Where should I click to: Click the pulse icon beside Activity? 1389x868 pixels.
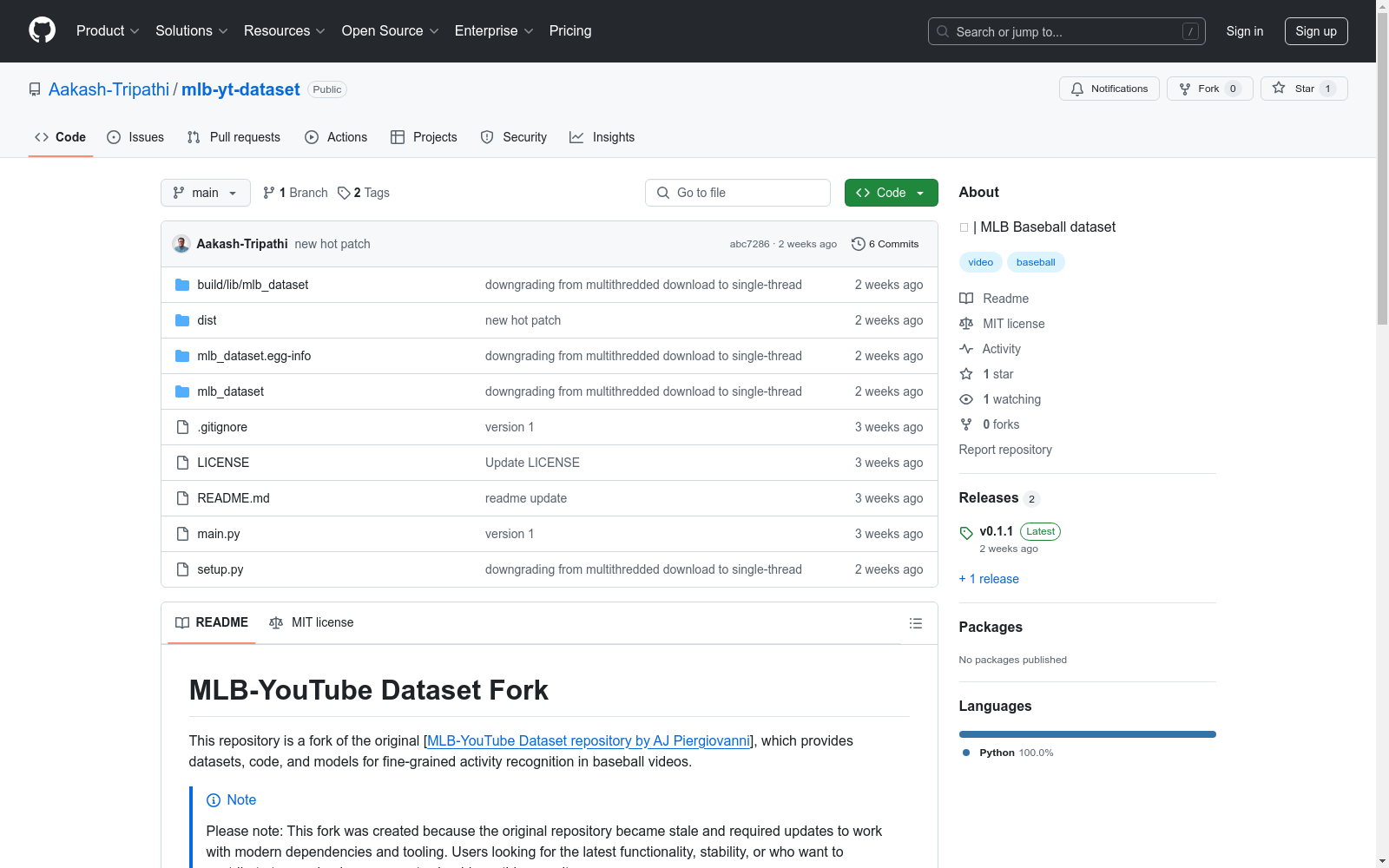[x=966, y=349]
